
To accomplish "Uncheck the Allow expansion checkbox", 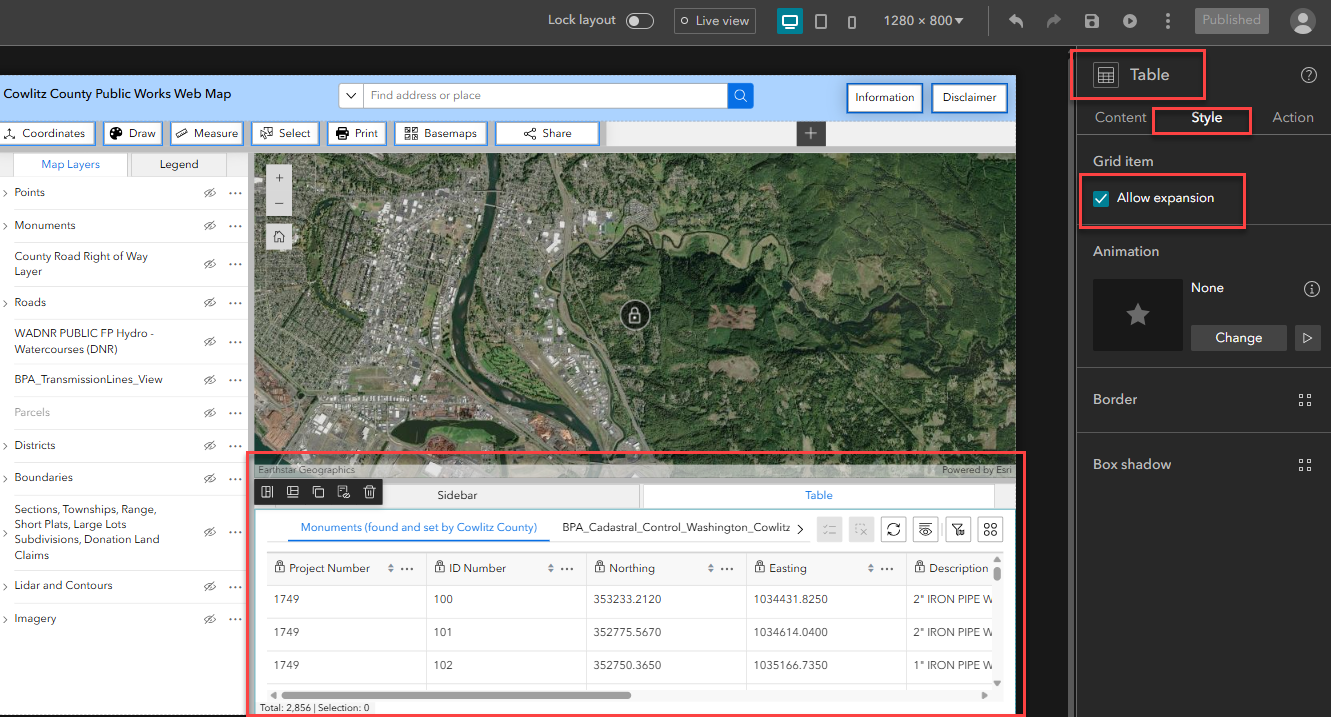I will [x=1100, y=198].
